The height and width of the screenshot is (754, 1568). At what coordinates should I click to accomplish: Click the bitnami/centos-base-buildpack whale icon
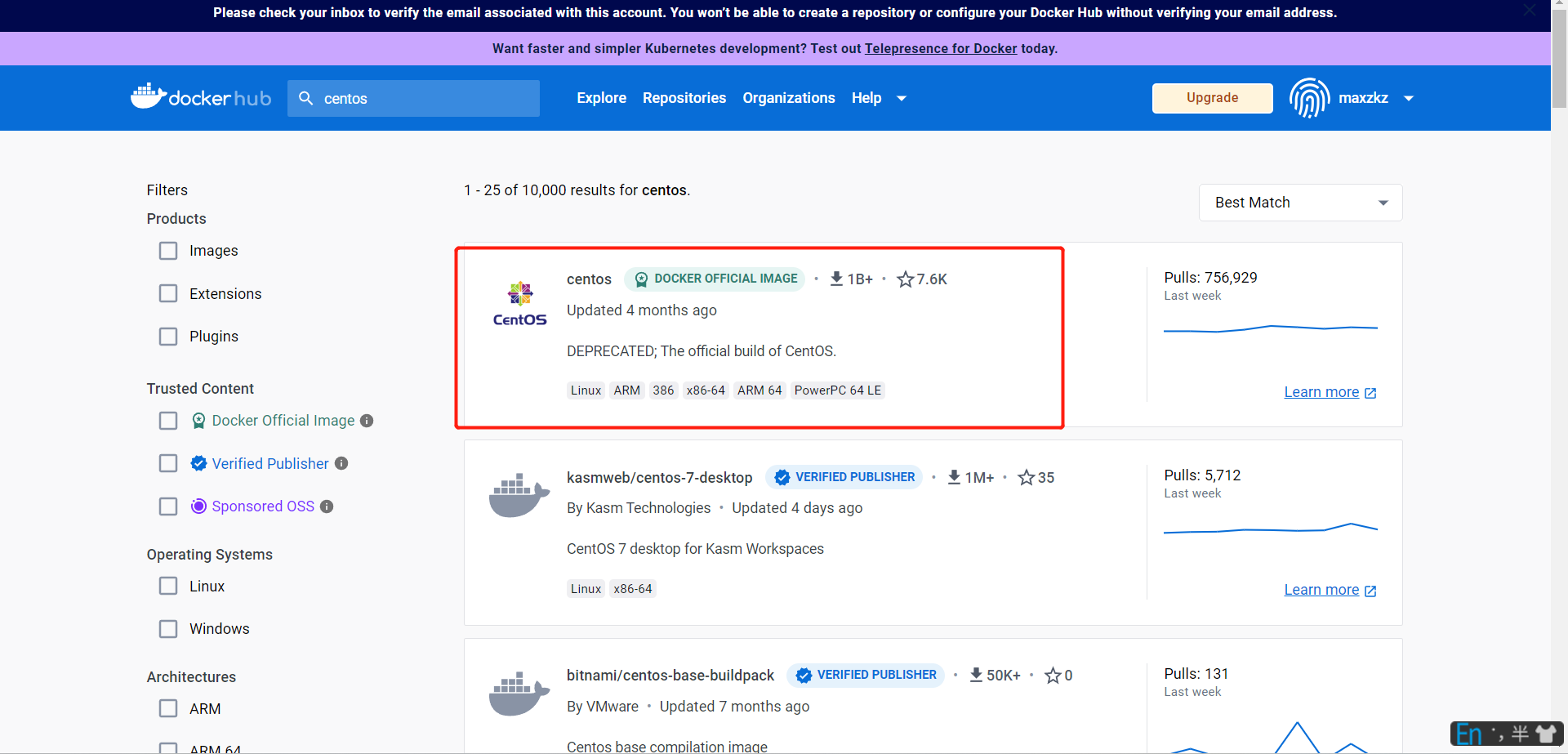519,694
